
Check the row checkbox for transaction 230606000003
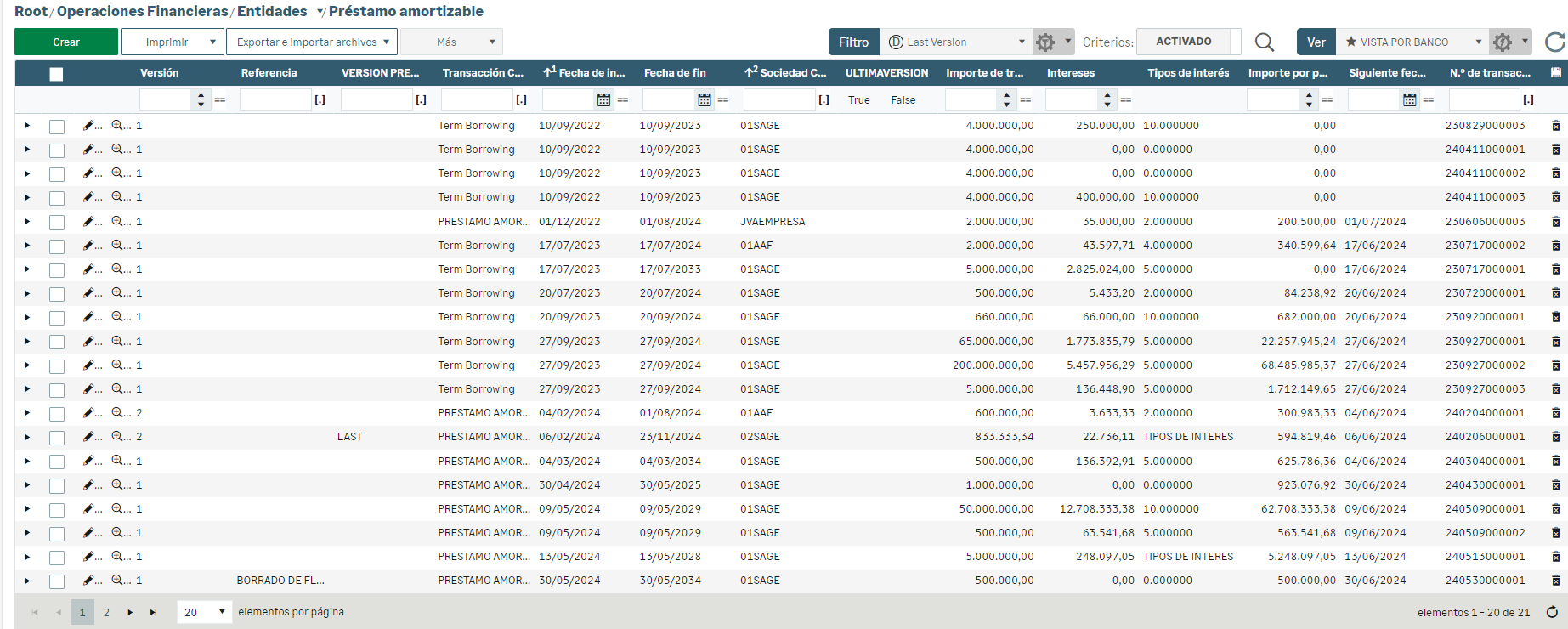click(57, 223)
